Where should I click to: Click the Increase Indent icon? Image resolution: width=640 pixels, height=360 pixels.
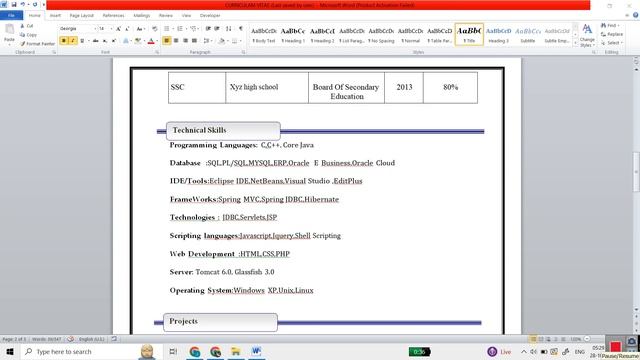[x=217, y=29]
